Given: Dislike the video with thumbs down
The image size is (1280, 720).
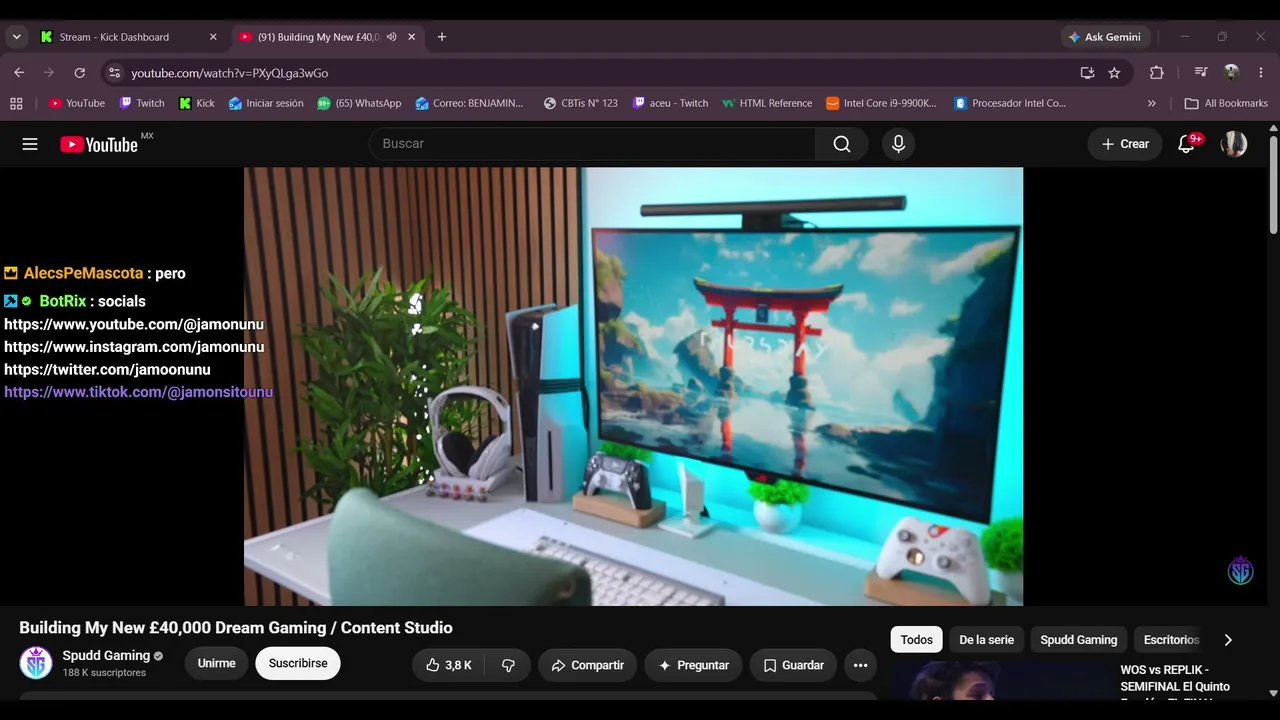Looking at the screenshot, I should [x=508, y=665].
